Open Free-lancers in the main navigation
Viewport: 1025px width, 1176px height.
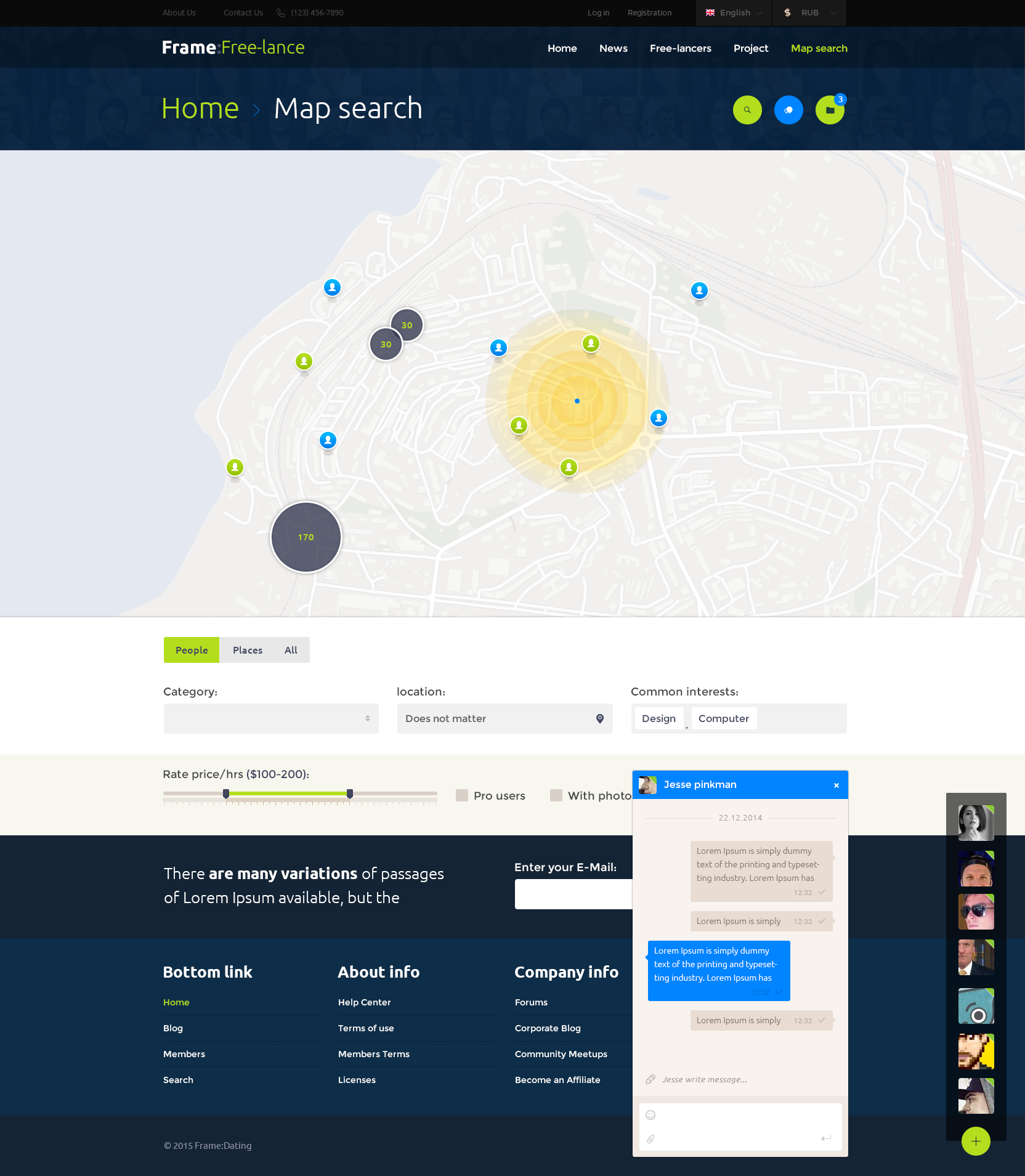[x=680, y=49]
